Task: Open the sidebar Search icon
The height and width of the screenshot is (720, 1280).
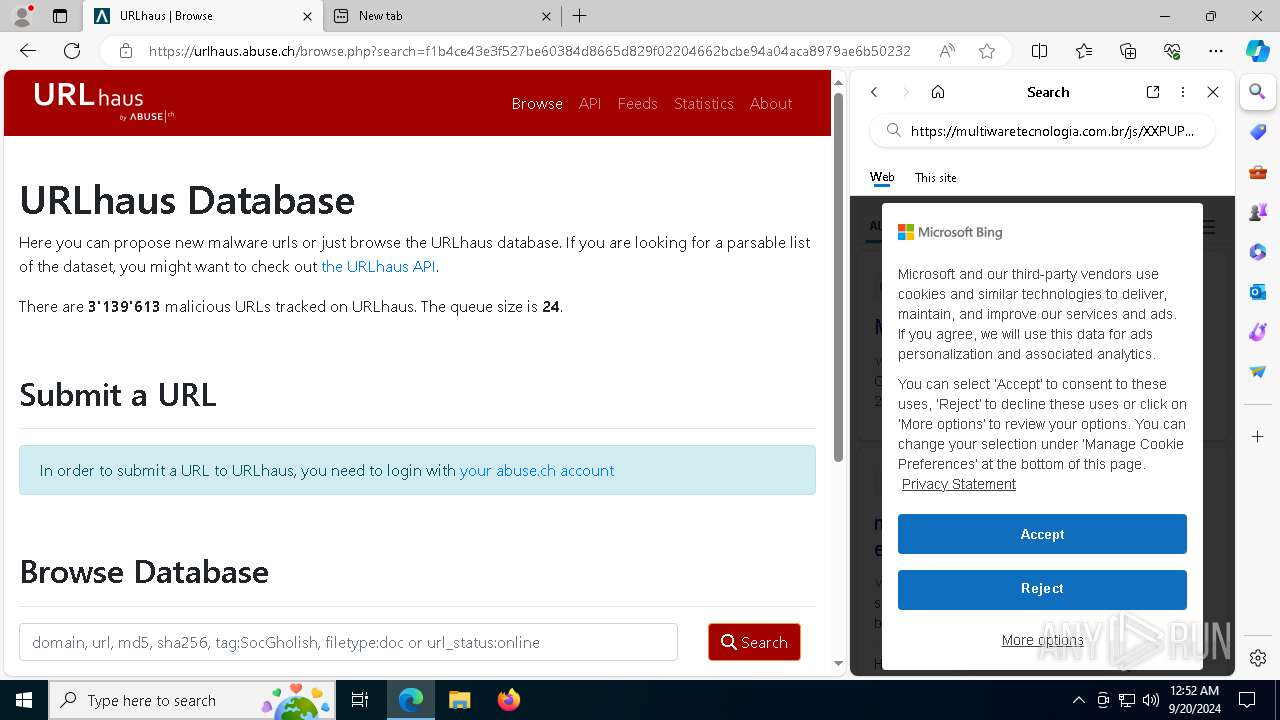Action: [x=1258, y=92]
